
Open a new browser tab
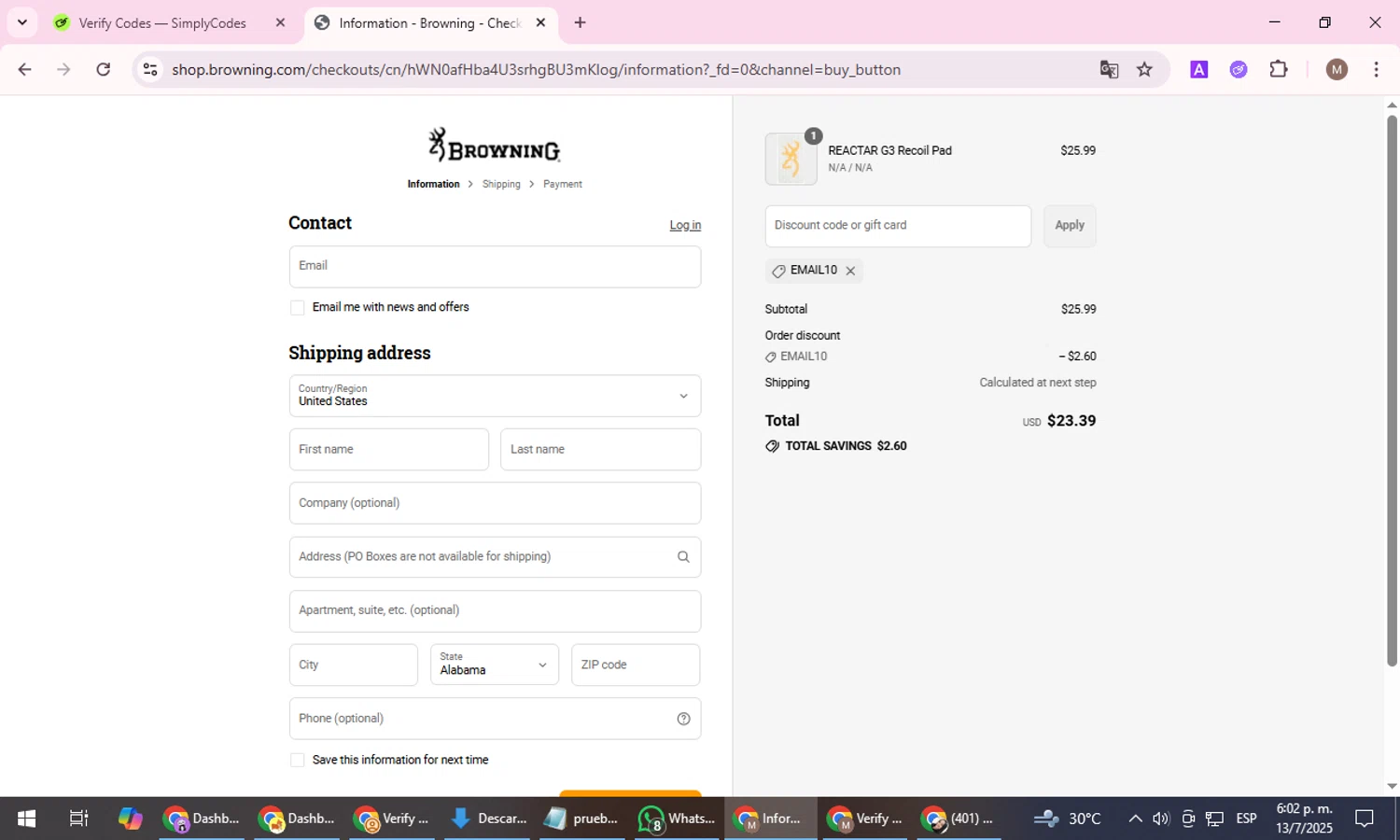(580, 22)
